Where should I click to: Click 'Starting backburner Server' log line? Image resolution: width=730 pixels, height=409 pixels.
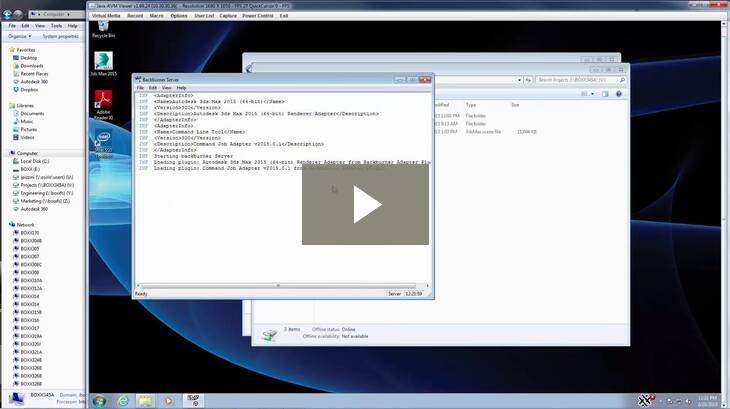click(193, 156)
